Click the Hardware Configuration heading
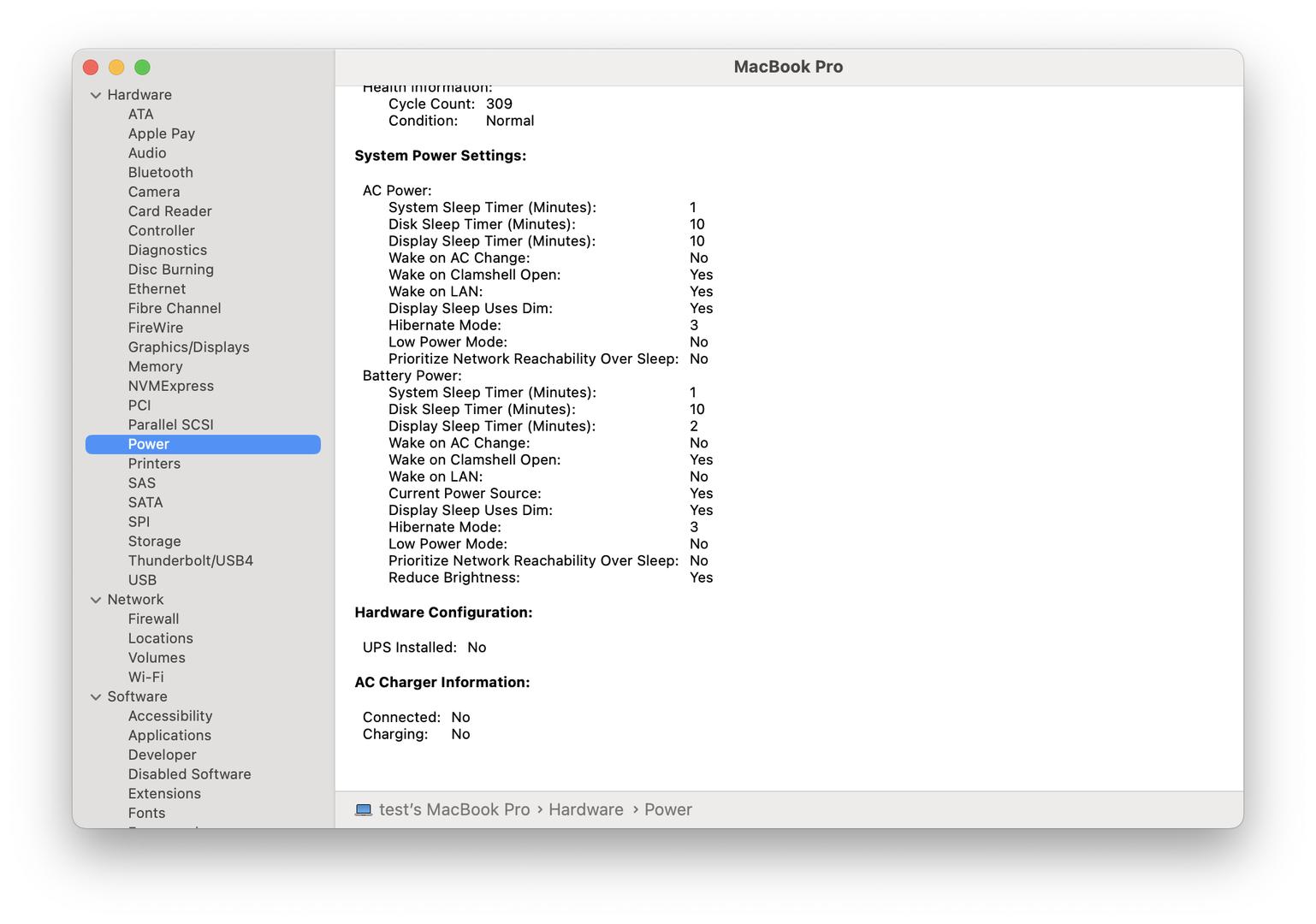This screenshot has width=1316, height=924. pos(444,613)
